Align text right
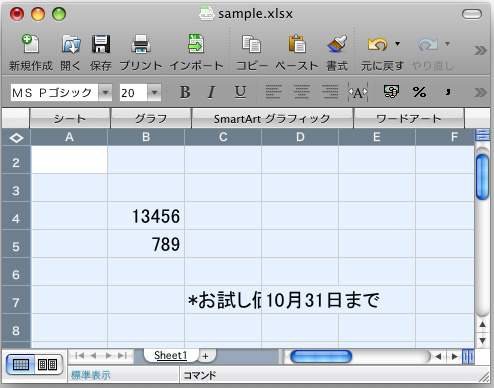The width and height of the screenshot is (494, 388). coord(330,92)
